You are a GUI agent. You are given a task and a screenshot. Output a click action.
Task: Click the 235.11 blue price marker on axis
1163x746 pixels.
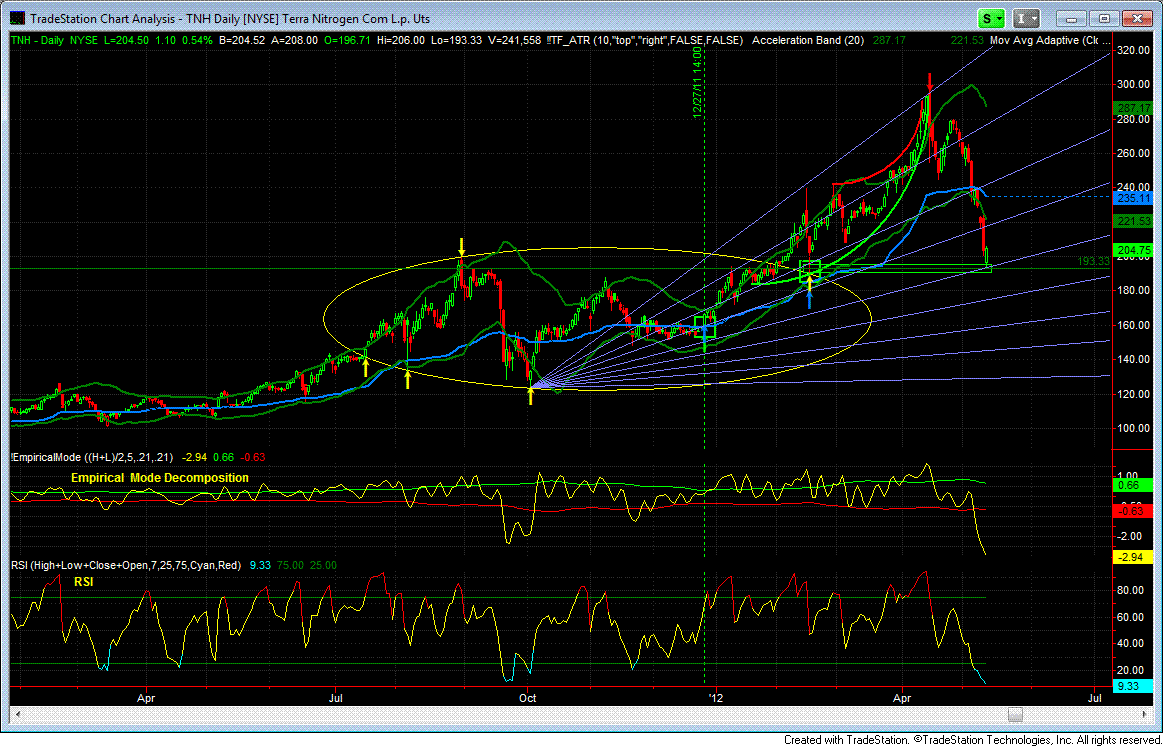click(1133, 198)
